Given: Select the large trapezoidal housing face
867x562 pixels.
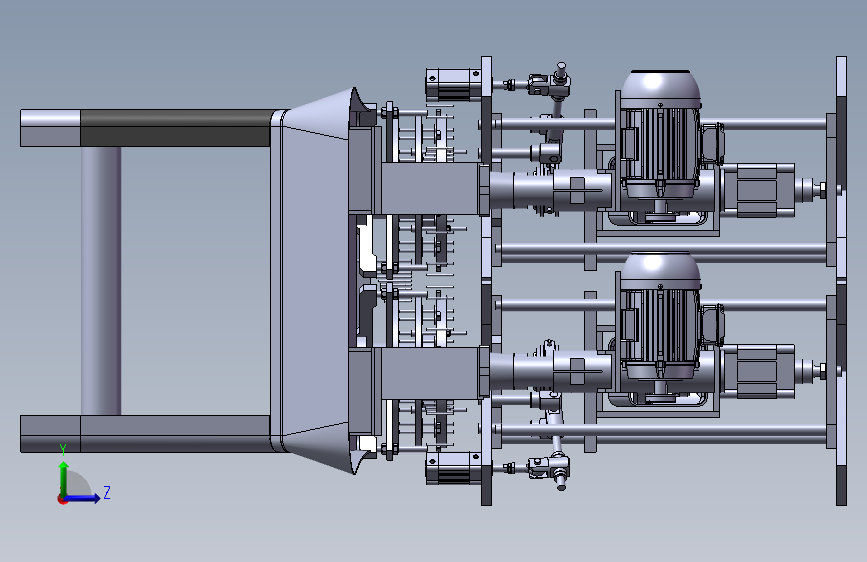Looking at the screenshot, I should click(x=315, y=281).
